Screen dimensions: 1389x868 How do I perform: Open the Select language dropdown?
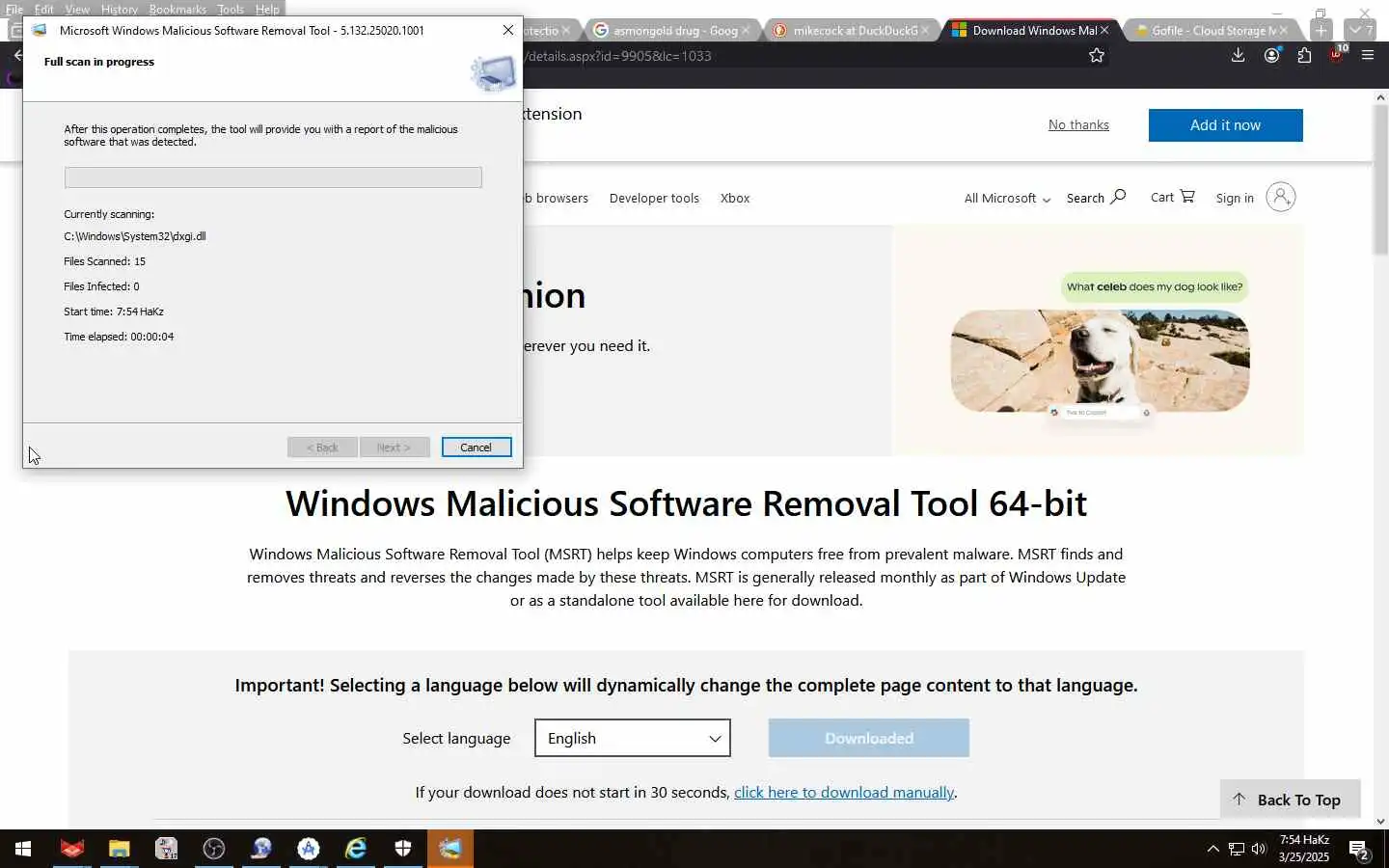coord(633,738)
